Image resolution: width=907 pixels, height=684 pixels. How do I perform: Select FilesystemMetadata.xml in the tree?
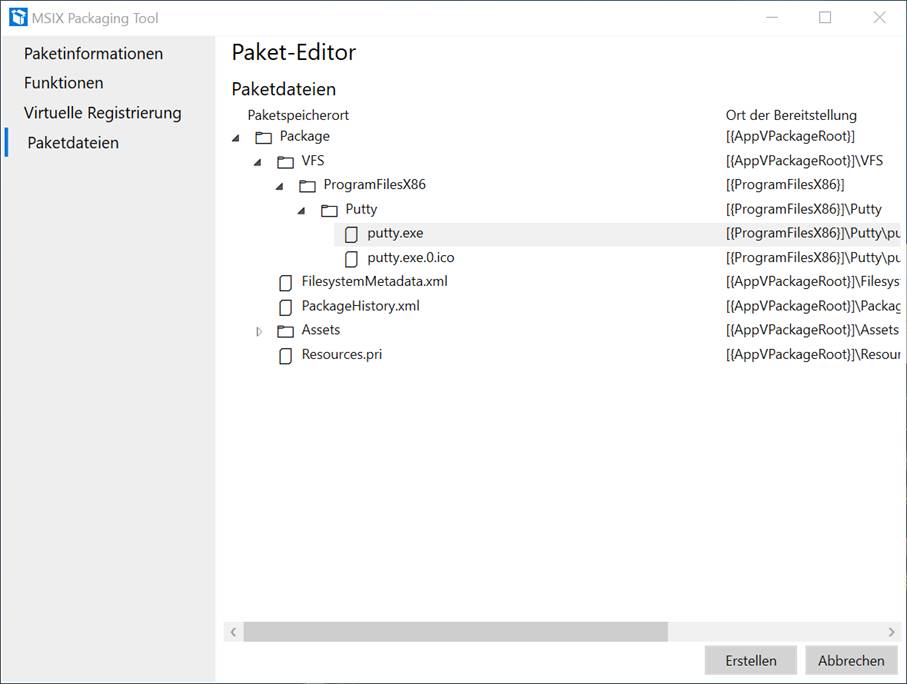375,282
